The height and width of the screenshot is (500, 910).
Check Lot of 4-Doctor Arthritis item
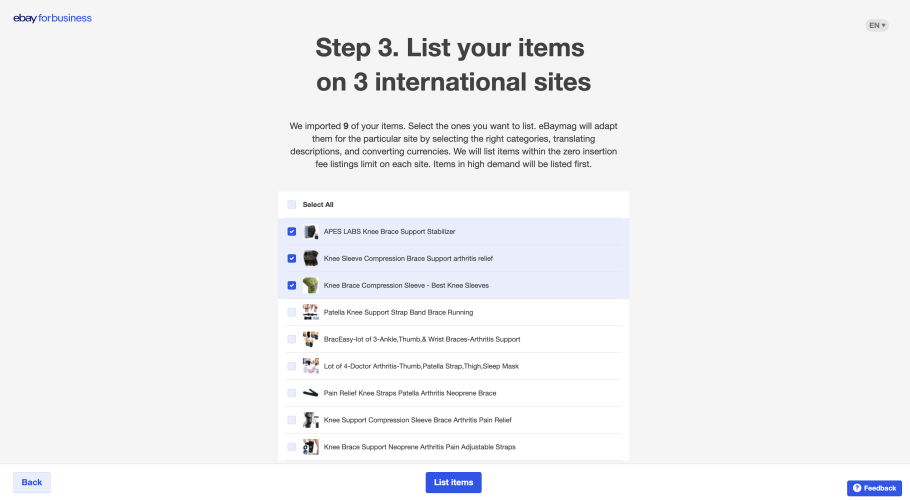[292, 367]
